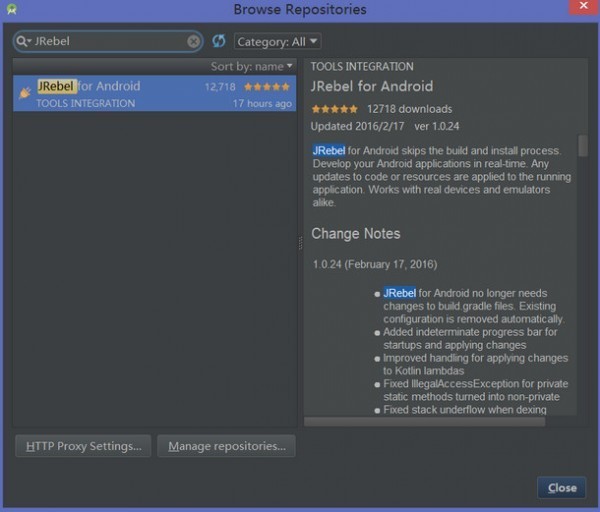Click the star rating in details panel
600x512 pixels.
coord(335,109)
